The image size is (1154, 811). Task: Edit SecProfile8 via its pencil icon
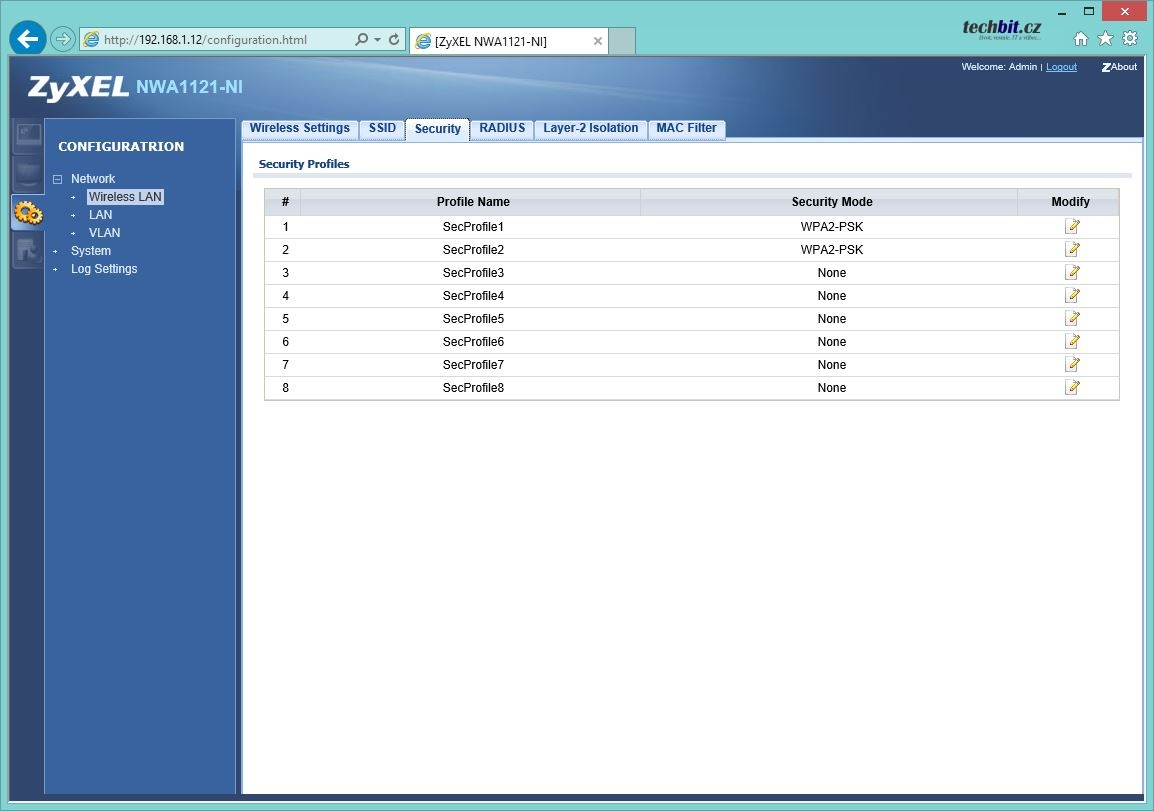(1072, 388)
